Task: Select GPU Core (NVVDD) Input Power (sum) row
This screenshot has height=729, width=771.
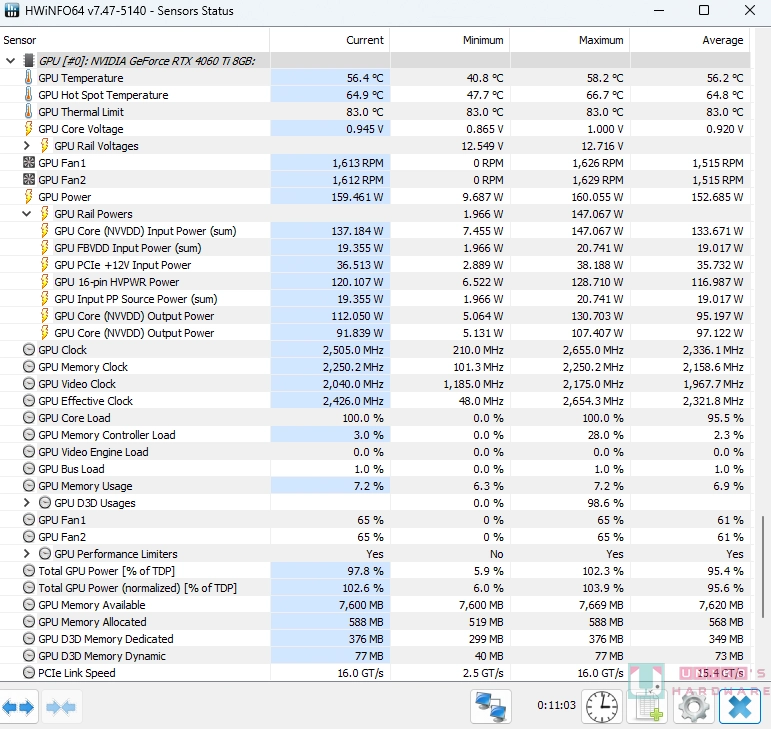Action: point(376,231)
